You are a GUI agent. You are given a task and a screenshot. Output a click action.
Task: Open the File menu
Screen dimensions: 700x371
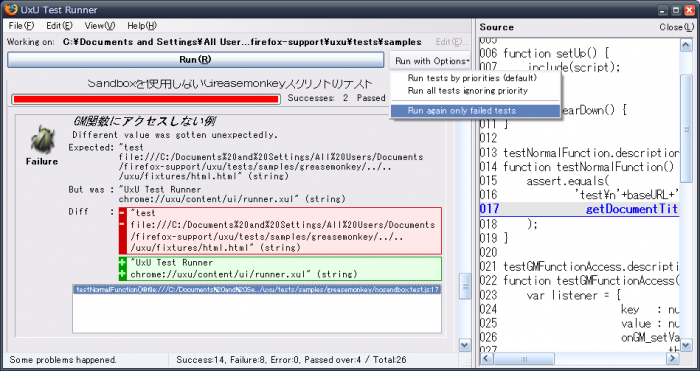tap(21, 26)
